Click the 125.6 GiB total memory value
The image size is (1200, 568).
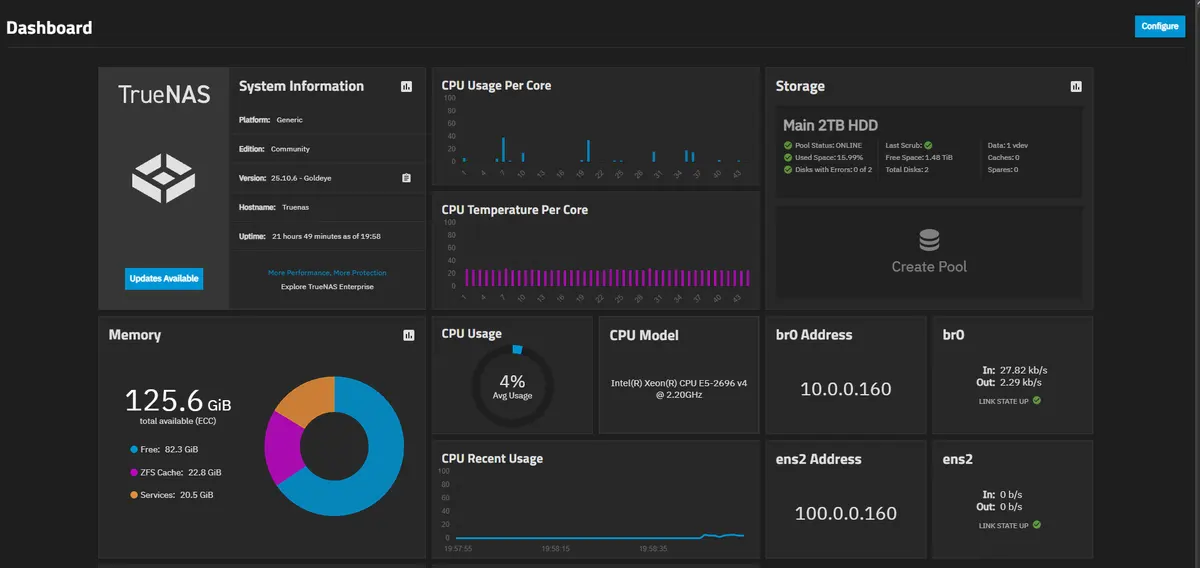178,402
